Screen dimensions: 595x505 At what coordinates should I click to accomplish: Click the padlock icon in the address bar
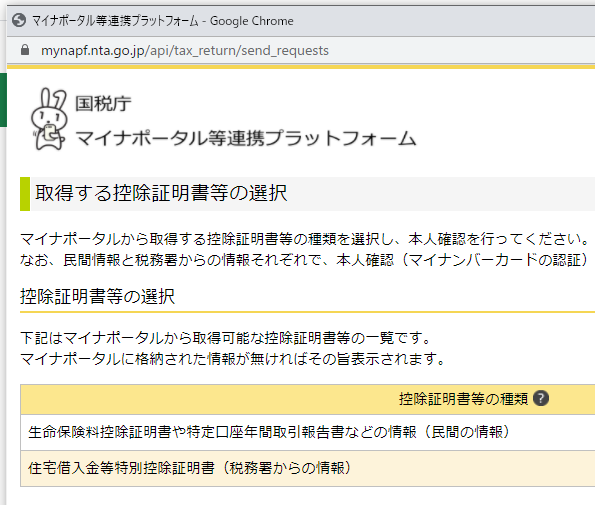click(x=25, y=50)
